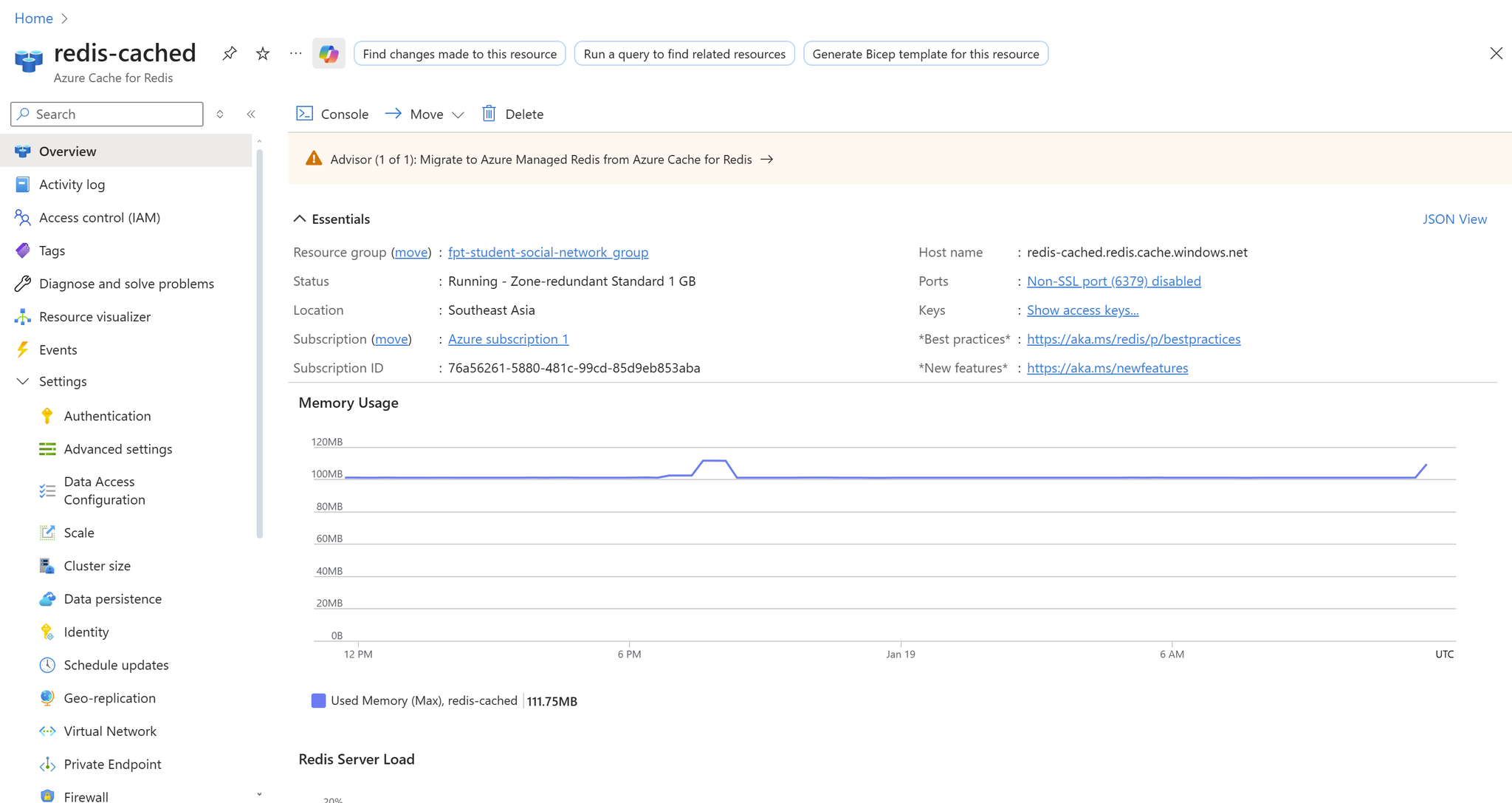The width and height of the screenshot is (1512, 803).
Task: Click the sidebar expand/collapse all arrows icon
Action: 220,114
